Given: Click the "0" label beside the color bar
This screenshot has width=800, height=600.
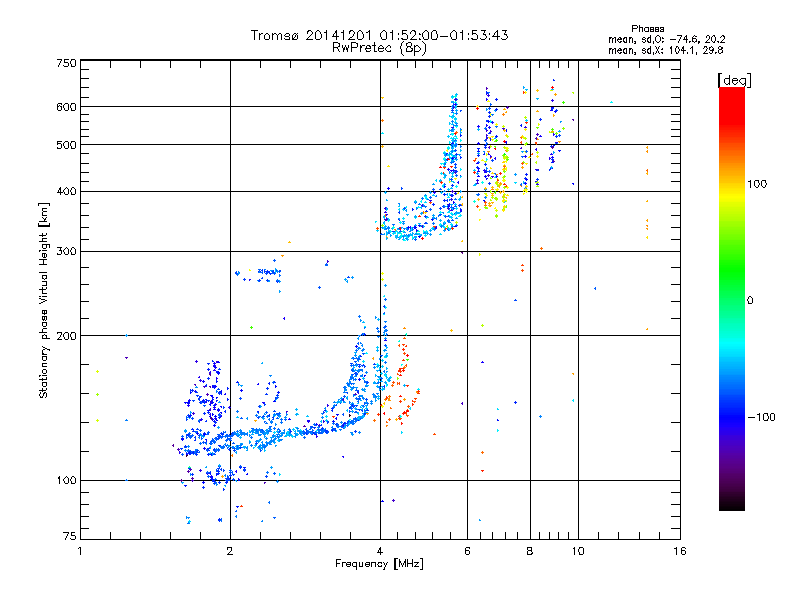Looking at the screenshot, I should point(750,301).
